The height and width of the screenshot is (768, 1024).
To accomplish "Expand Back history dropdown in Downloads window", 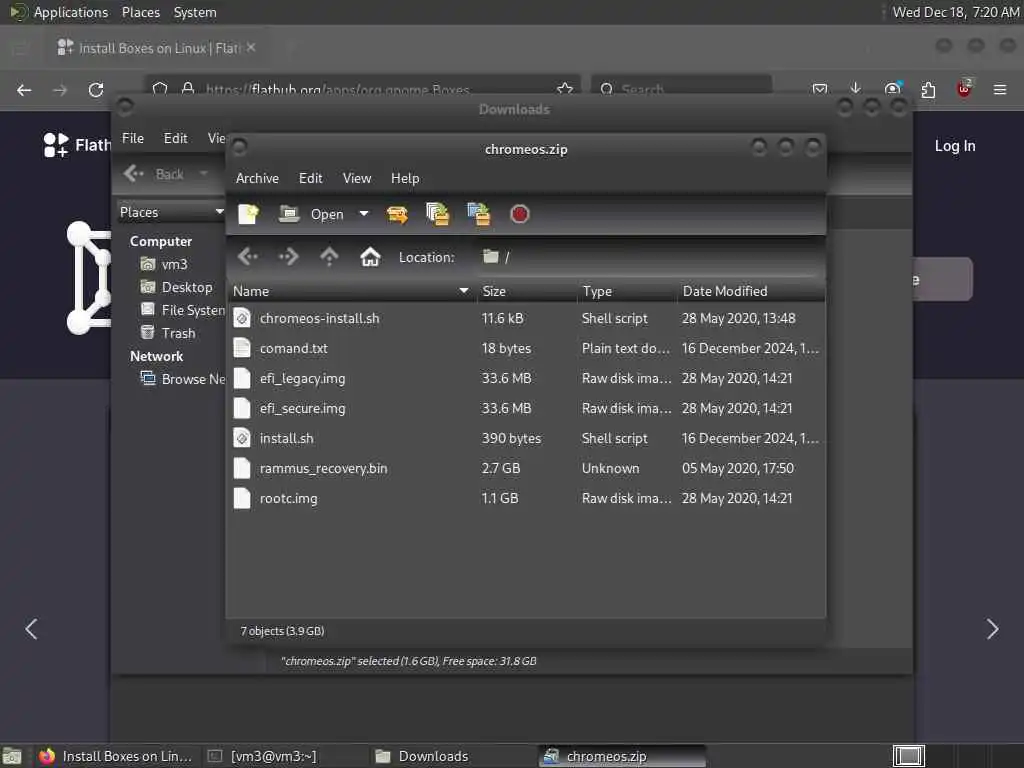I will click(204, 174).
